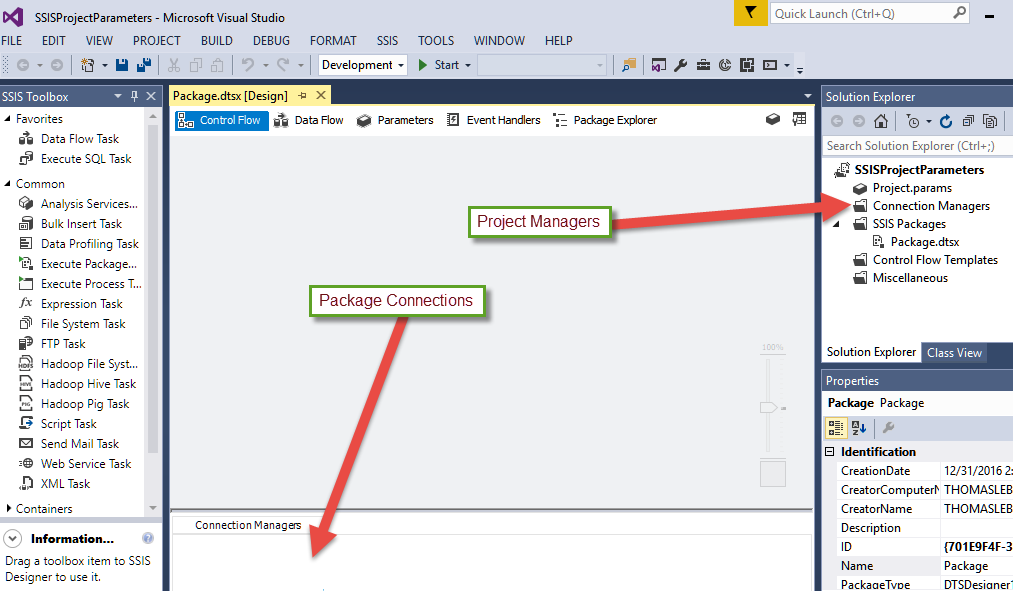Open the SSIS menu
The width and height of the screenshot is (1013, 591).
pyautogui.click(x=387, y=41)
